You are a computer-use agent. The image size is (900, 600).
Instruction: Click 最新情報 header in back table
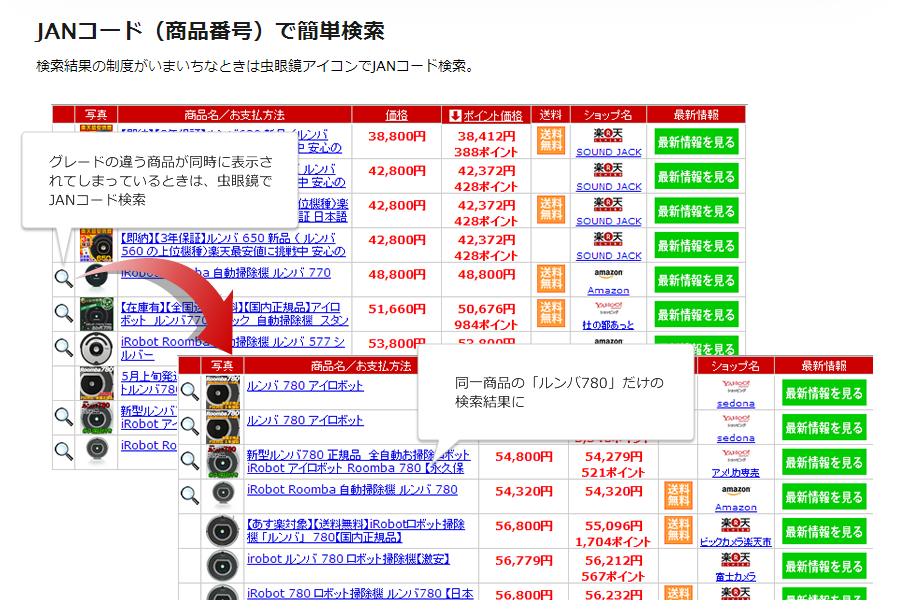click(x=696, y=115)
